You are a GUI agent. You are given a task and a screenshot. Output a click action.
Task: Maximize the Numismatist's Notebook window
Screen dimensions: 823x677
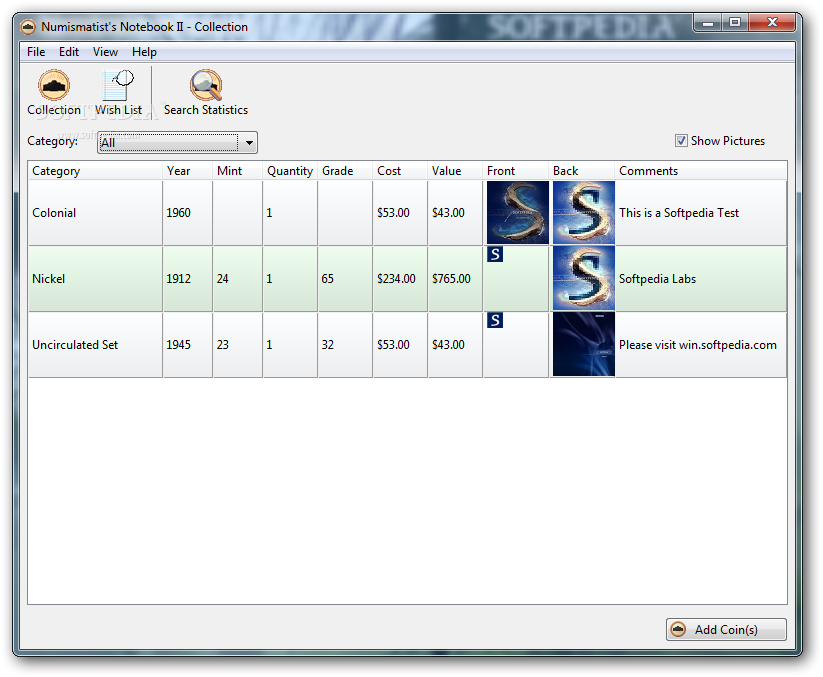tap(735, 23)
